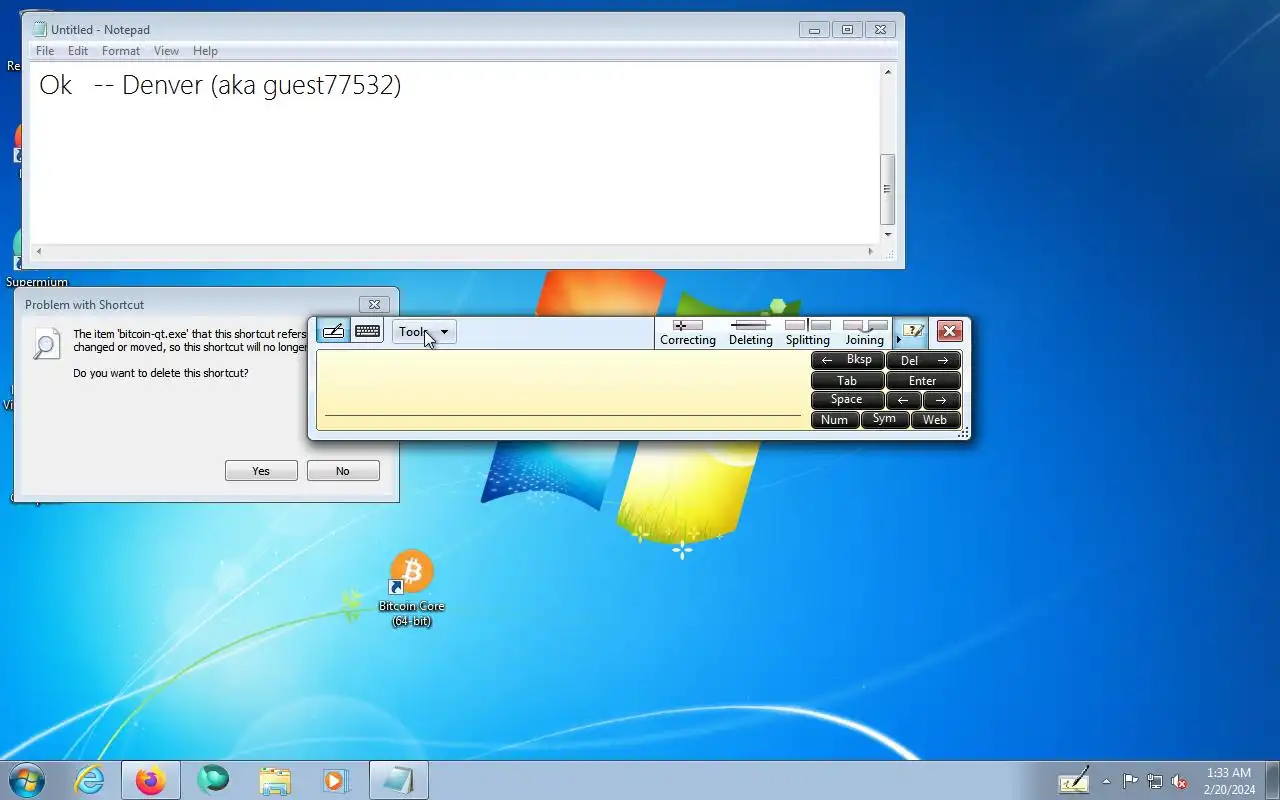Tap the Space key
1280x800 pixels.
point(847,400)
